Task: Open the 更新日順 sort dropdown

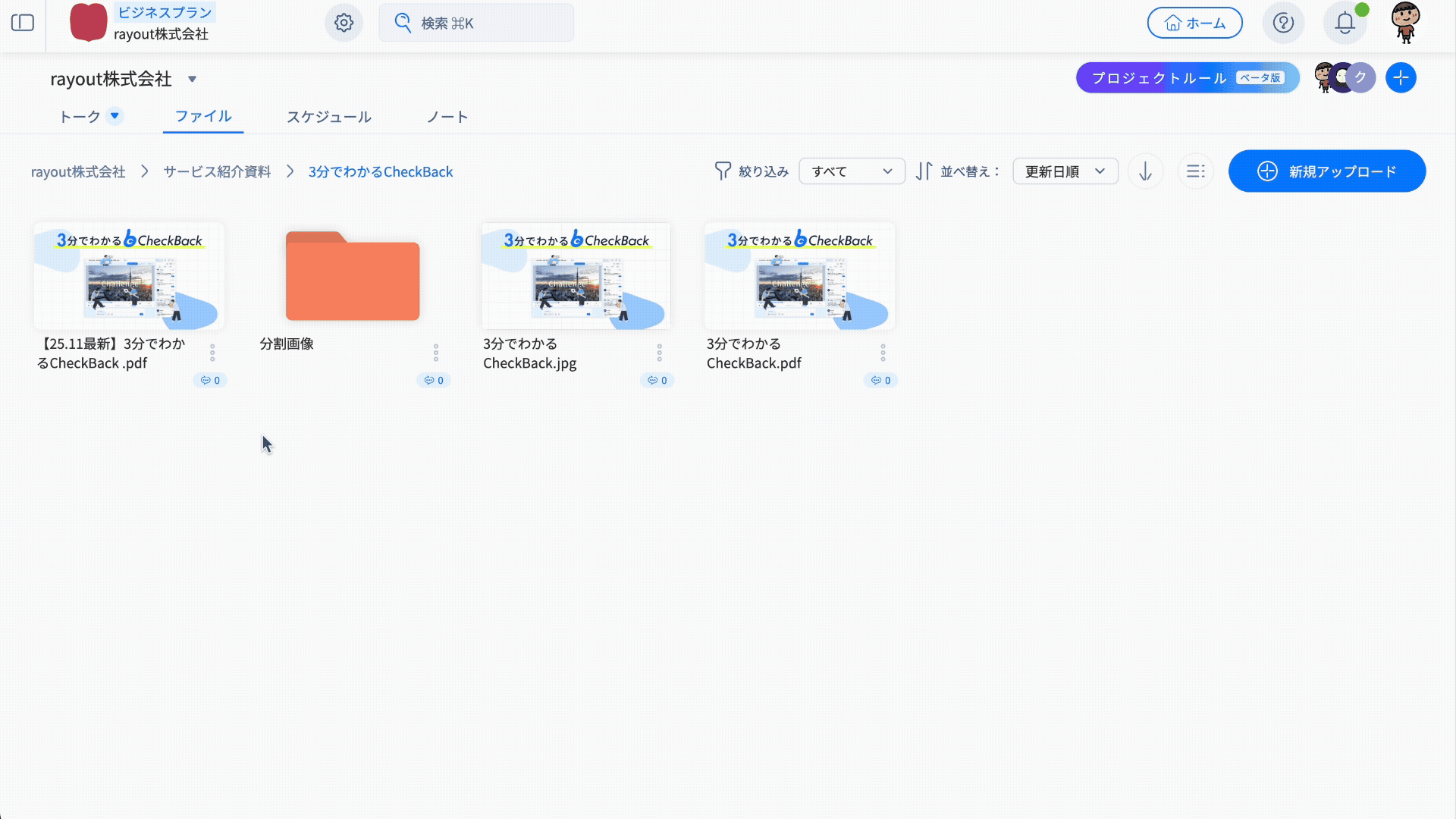Action: 1065,171
